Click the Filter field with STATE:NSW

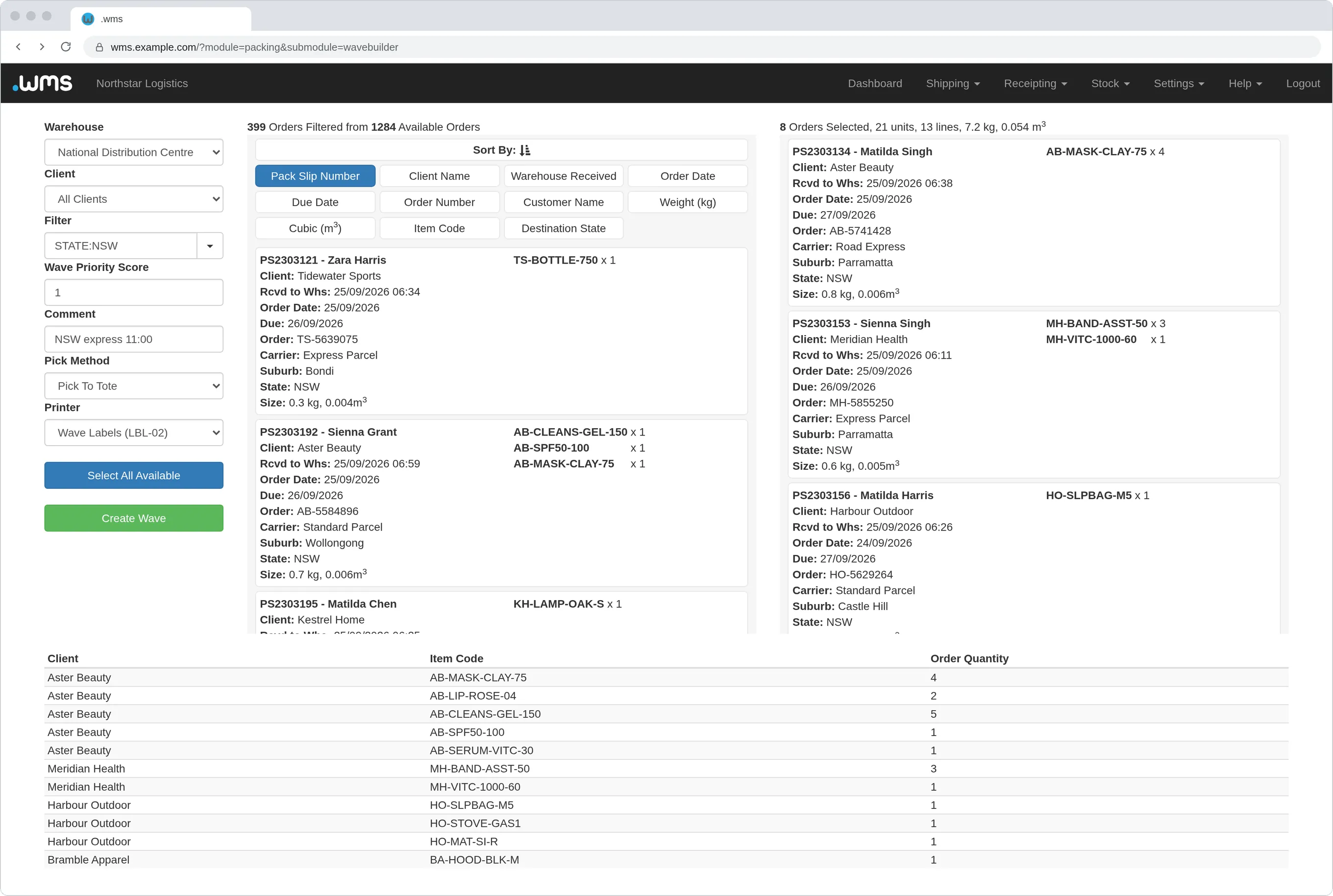click(x=121, y=246)
